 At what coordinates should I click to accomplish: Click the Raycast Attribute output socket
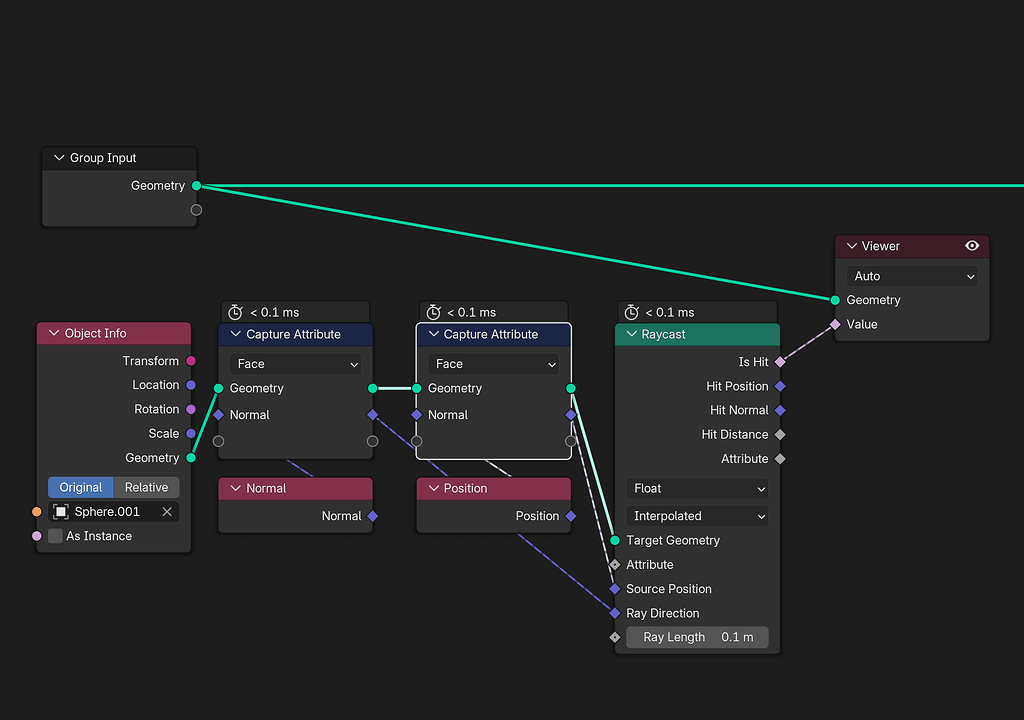(x=780, y=459)
